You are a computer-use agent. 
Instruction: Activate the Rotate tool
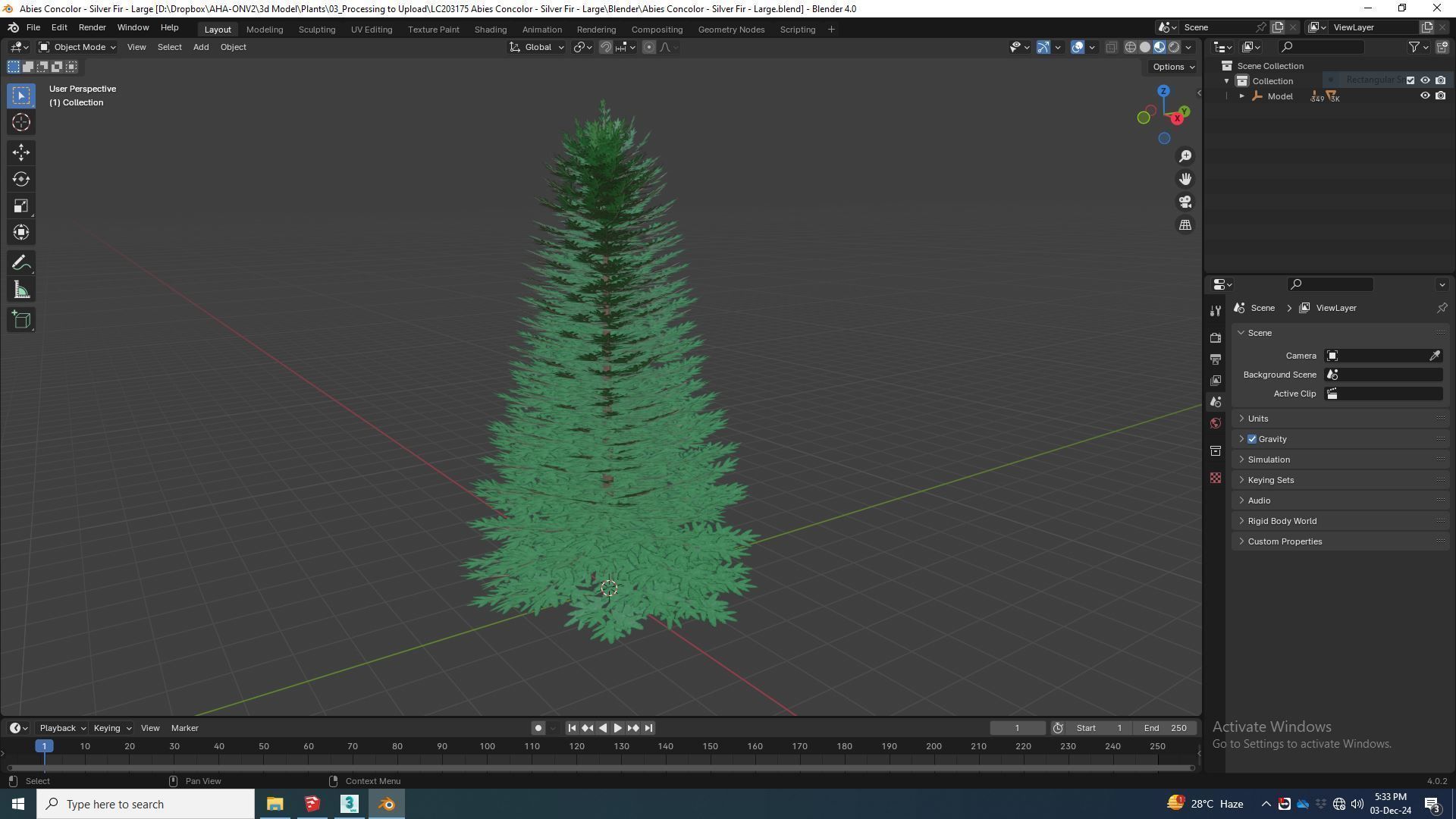click(x=20, y=179)
